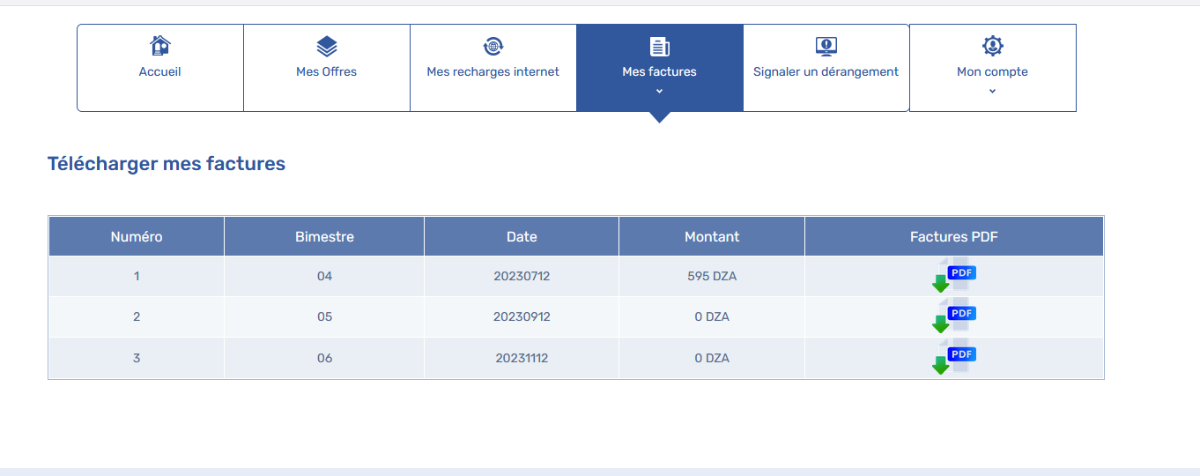
Task: Expand the Mon compte chevron
Action: point(992,91)
